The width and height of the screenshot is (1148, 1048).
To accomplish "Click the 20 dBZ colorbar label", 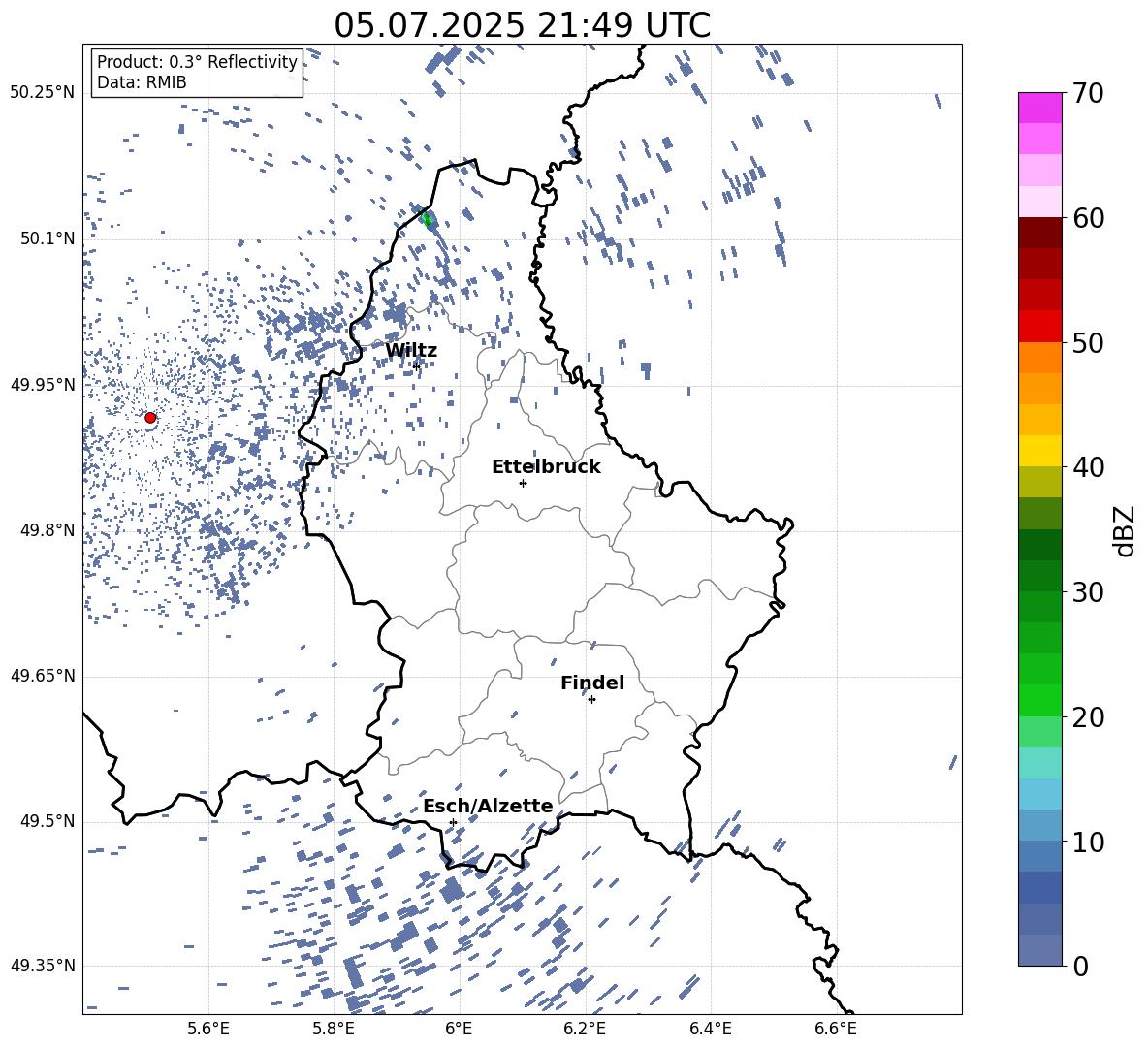I will click(x=1088, y=716).
